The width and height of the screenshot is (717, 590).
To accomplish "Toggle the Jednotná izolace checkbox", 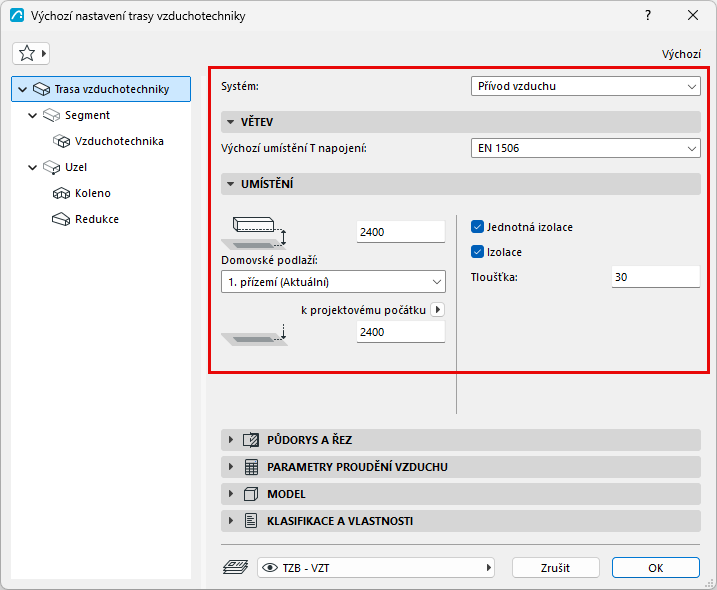I will (477, 227).
